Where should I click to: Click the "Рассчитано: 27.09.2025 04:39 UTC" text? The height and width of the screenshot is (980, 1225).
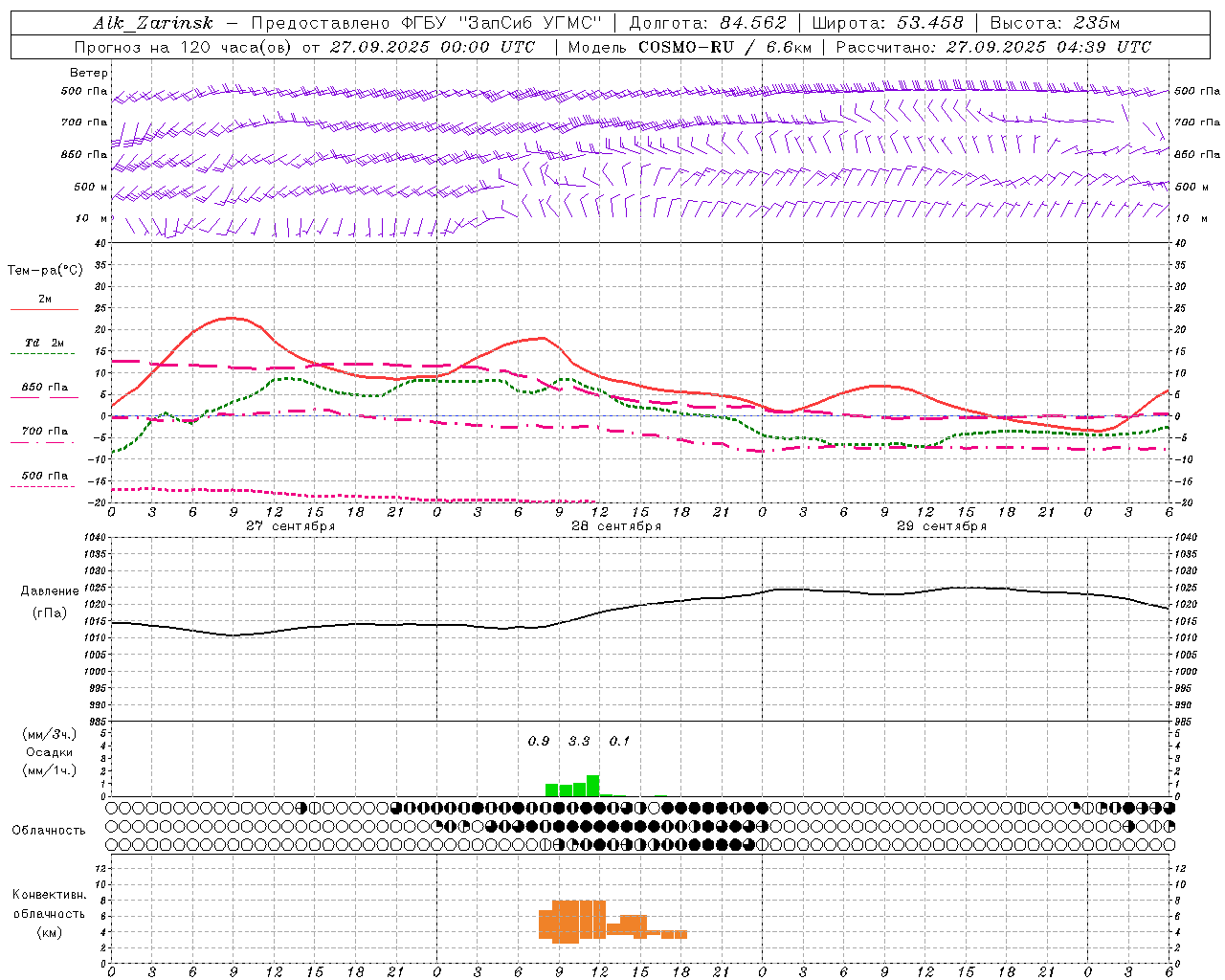click(993, 47)
